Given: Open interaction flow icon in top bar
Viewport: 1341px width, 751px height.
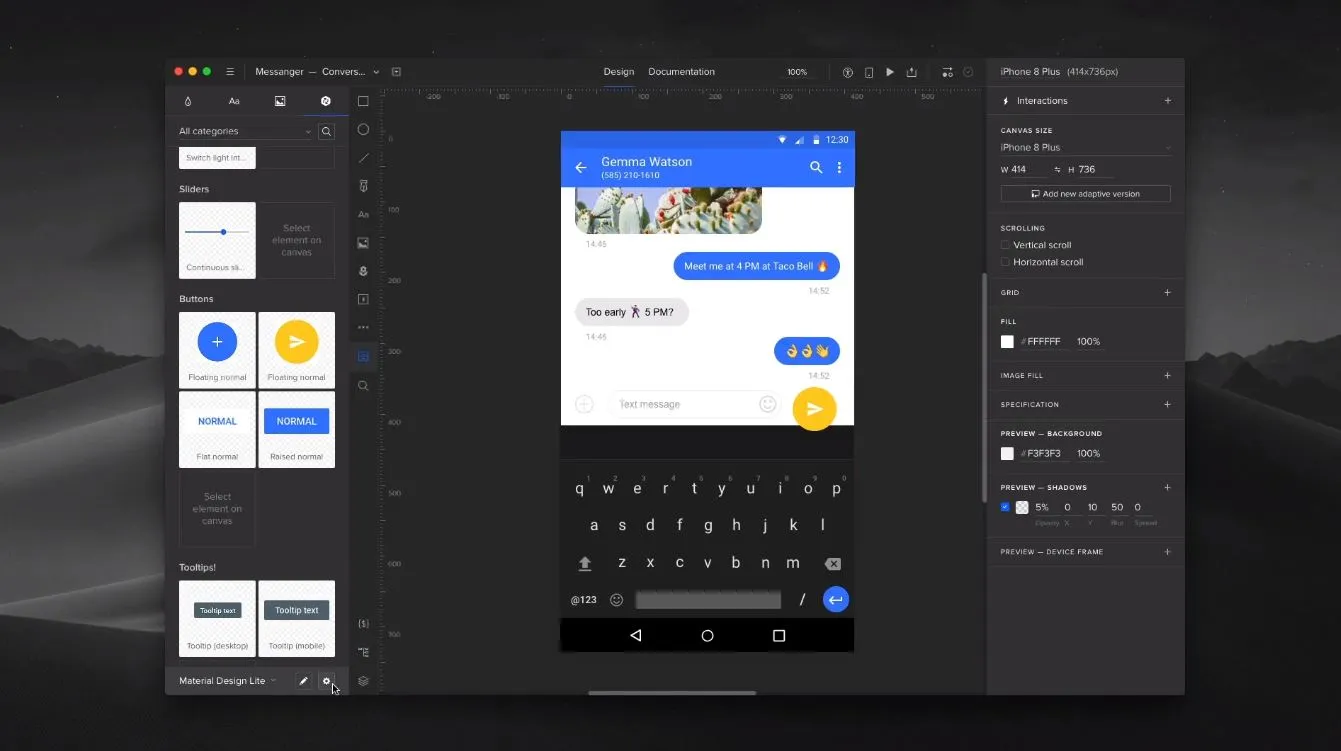Looking at the screenshot, I should pos(947,72).
